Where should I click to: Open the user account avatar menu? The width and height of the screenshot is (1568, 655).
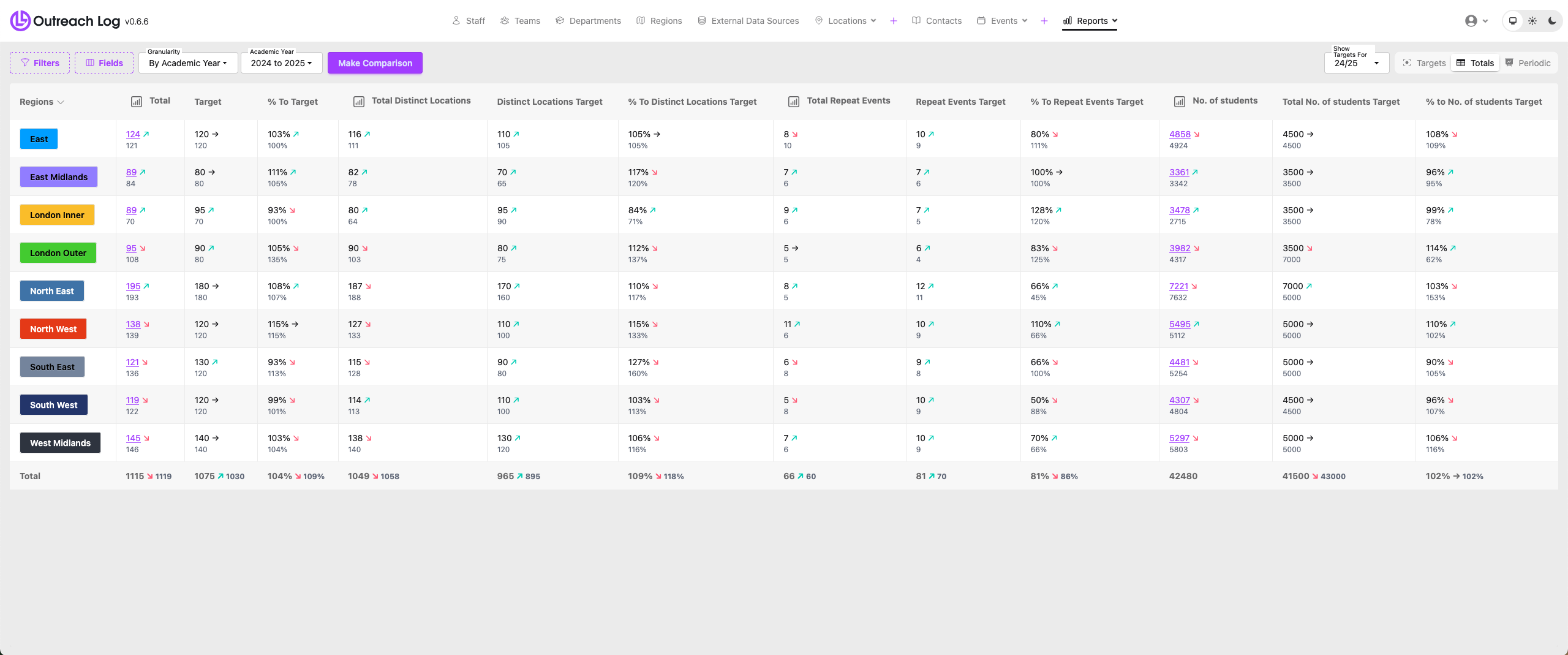pos(1476,21)
